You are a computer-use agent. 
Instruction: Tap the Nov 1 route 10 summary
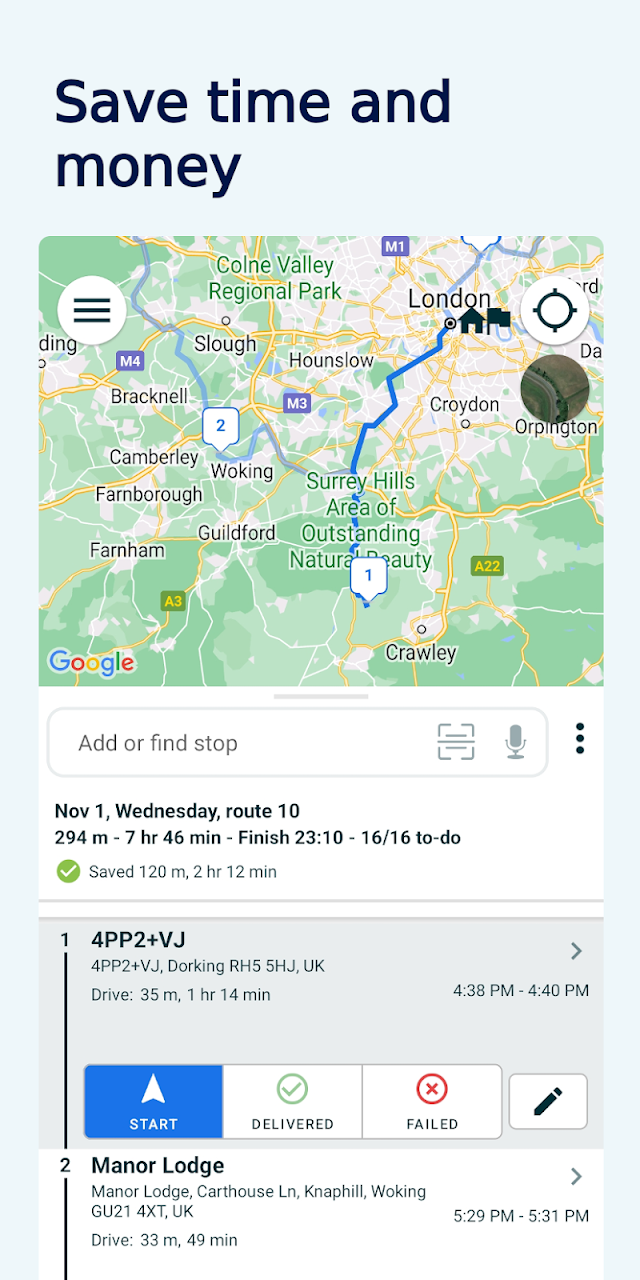point(258,824)
